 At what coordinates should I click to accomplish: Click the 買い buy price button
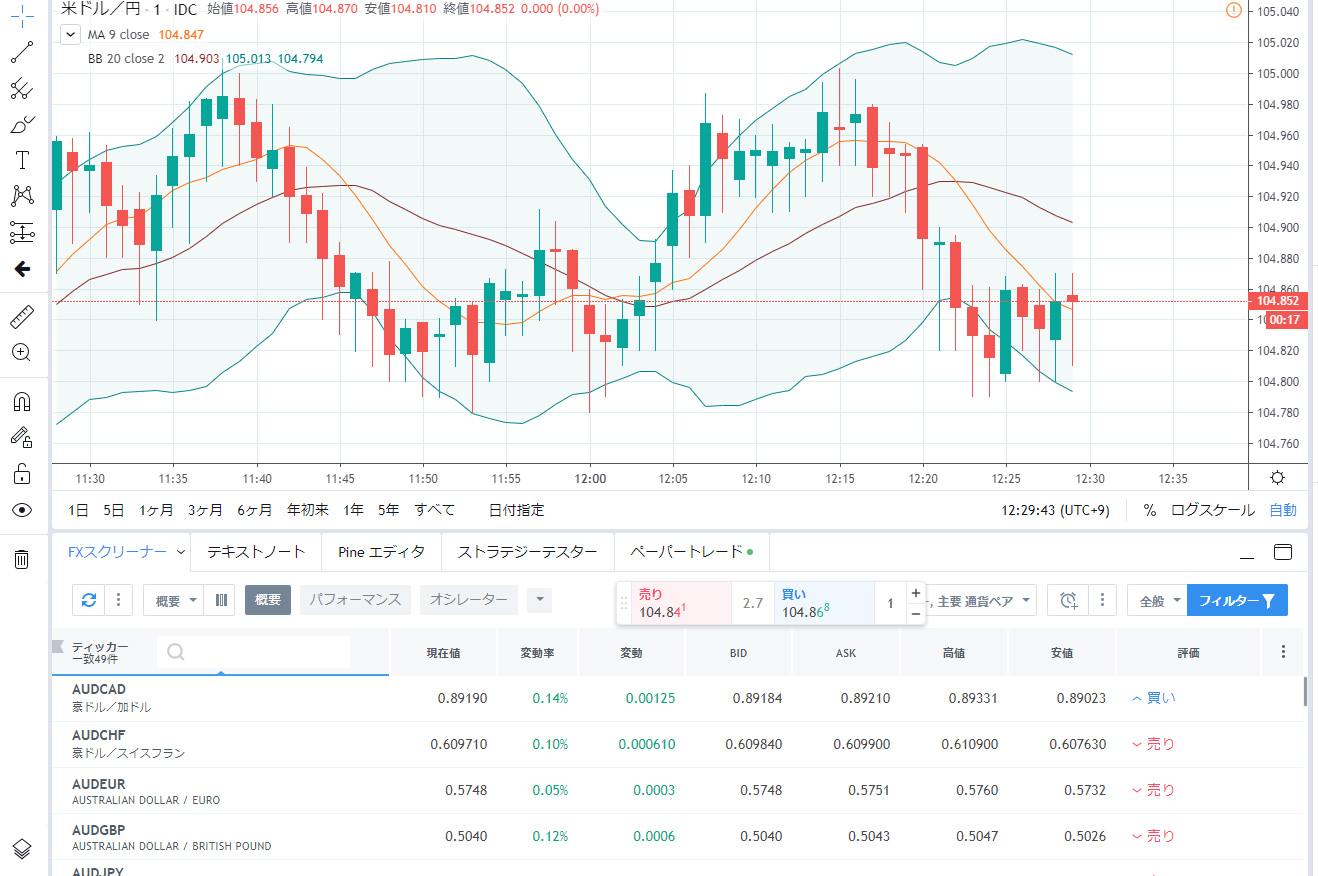823,603
